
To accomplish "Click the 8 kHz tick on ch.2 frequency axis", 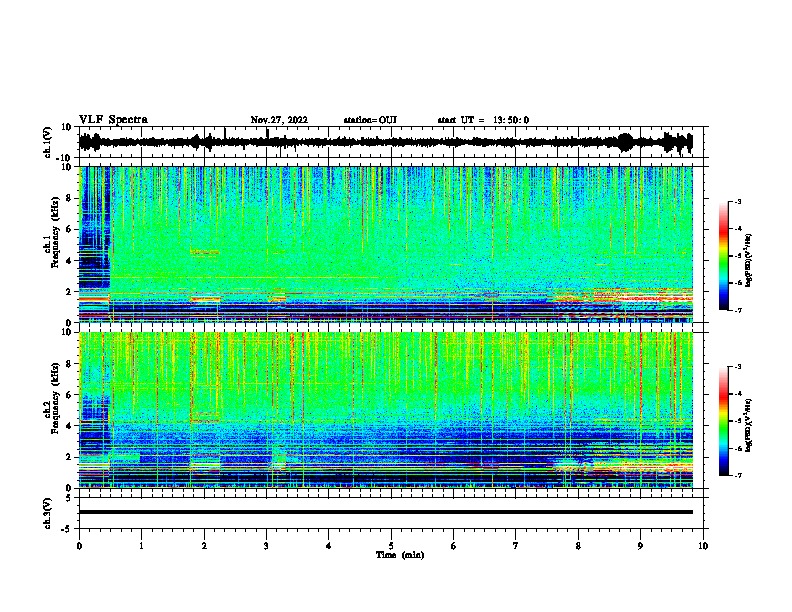I will [69, 364].
